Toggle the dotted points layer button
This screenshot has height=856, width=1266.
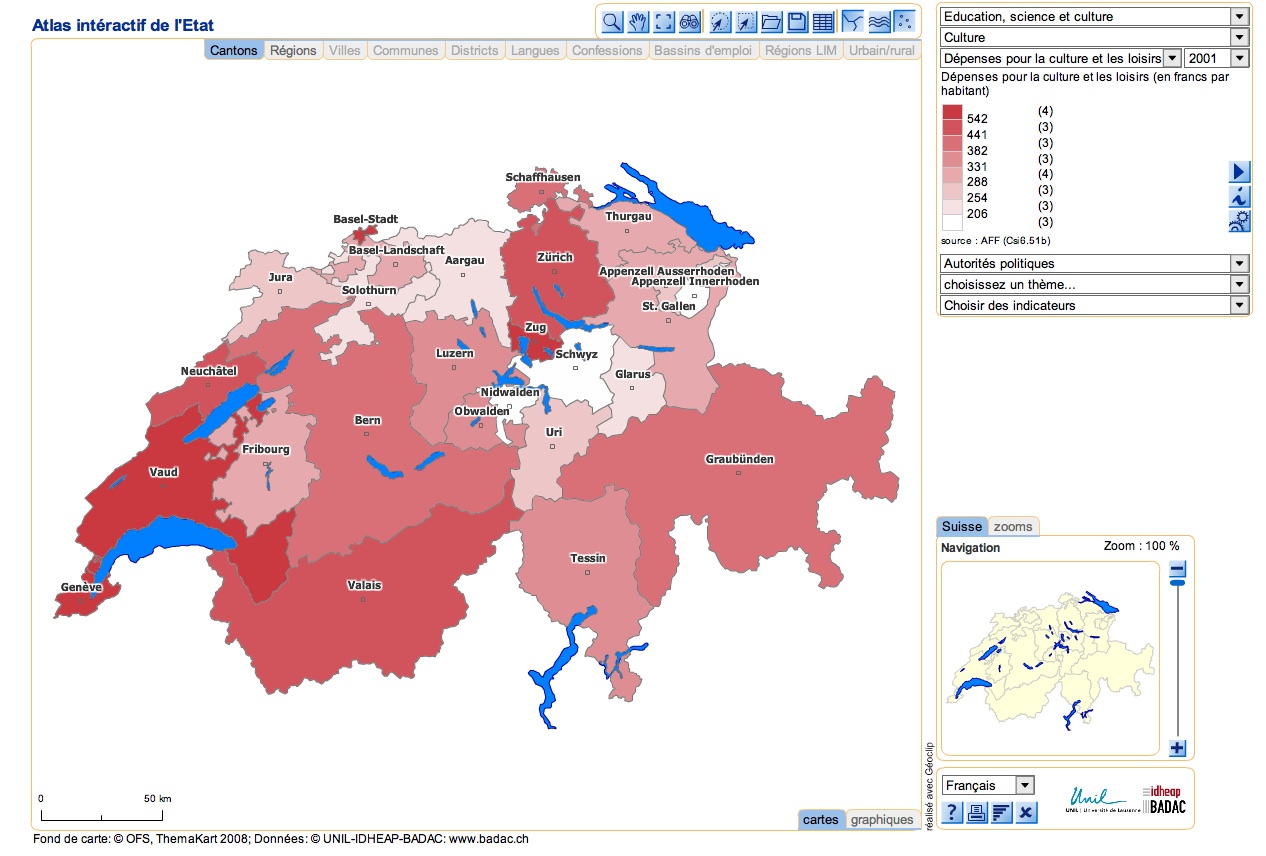[x=904, y=22]
